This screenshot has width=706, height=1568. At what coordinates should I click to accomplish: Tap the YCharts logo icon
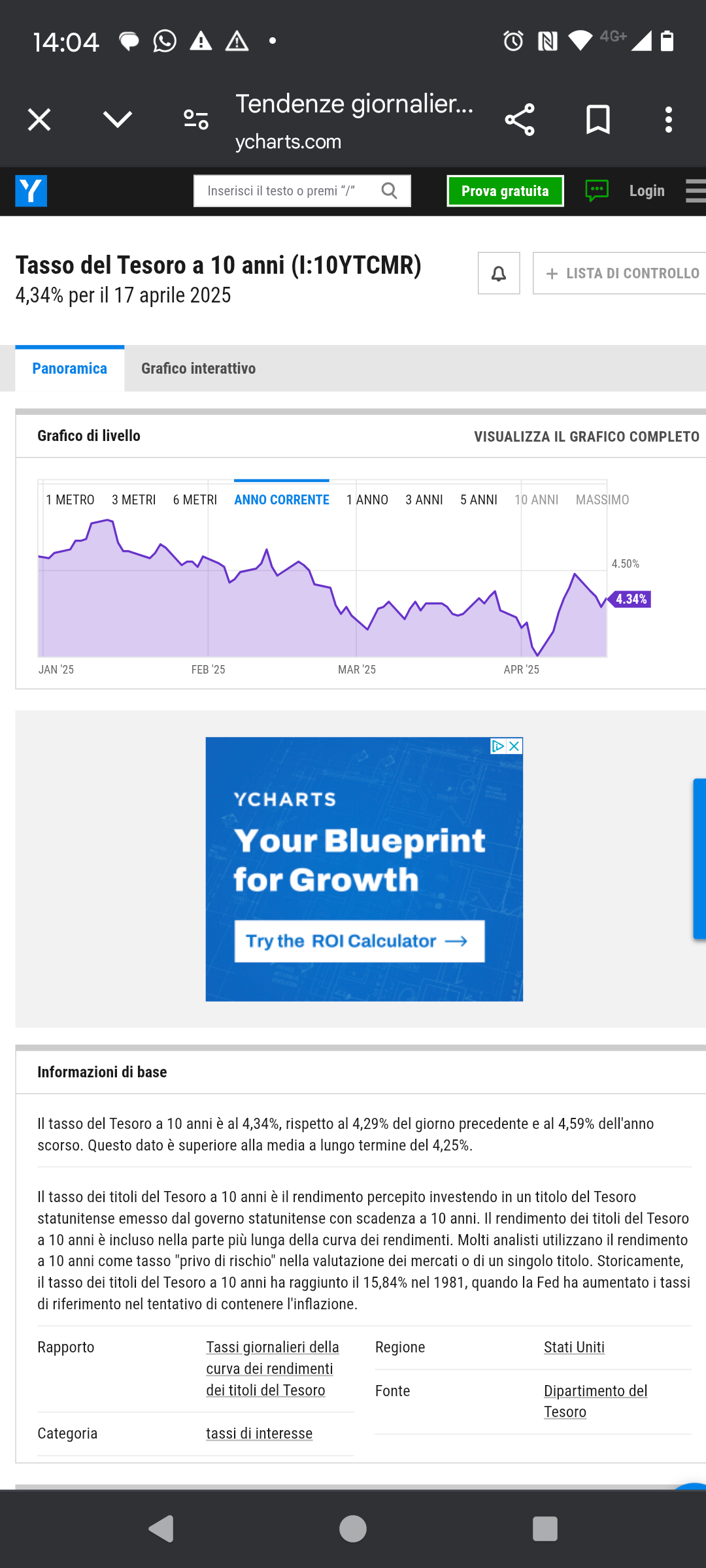tap(31, 191)
